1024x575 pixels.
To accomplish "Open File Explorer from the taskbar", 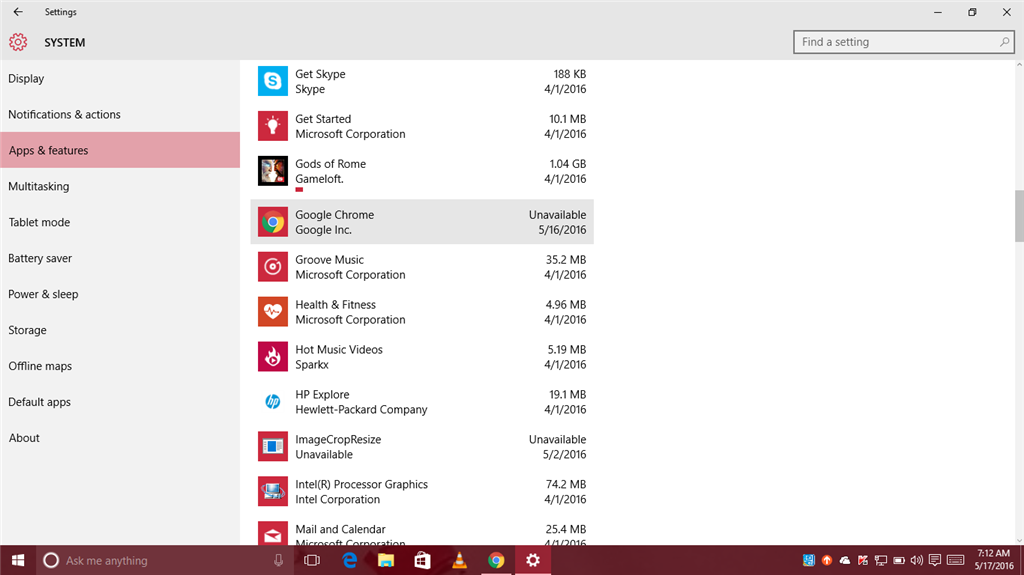I will pos(386,561).
